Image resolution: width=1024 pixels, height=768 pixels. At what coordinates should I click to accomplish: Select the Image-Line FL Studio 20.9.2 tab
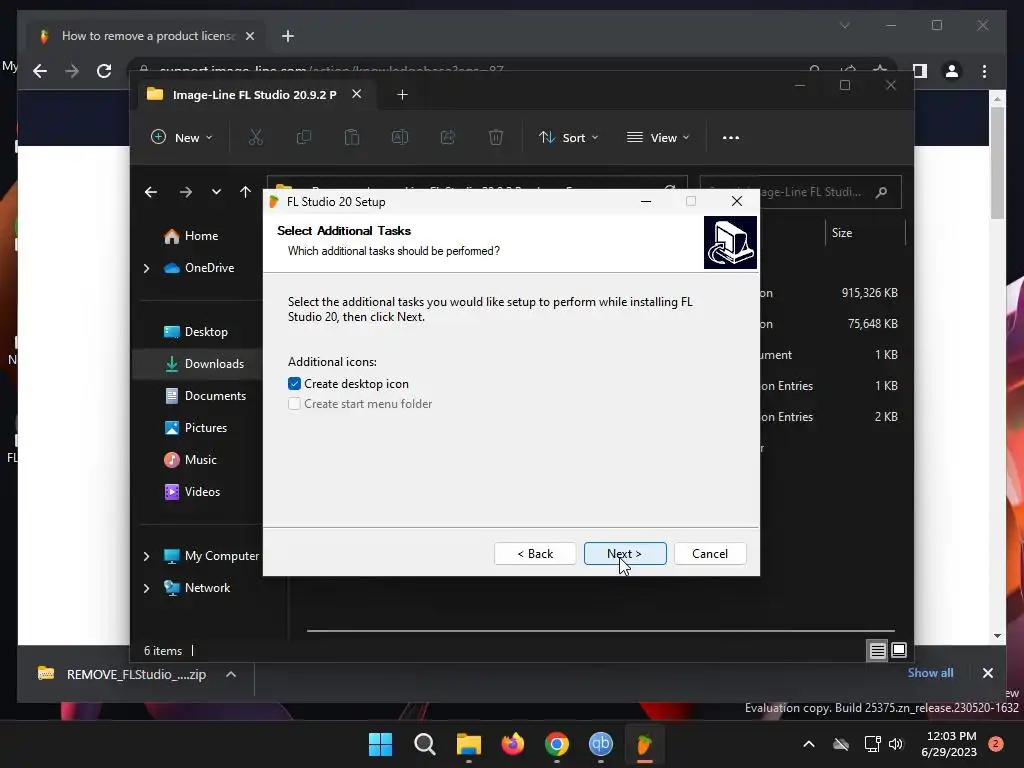pyautogui.click(x=254, y=95)
